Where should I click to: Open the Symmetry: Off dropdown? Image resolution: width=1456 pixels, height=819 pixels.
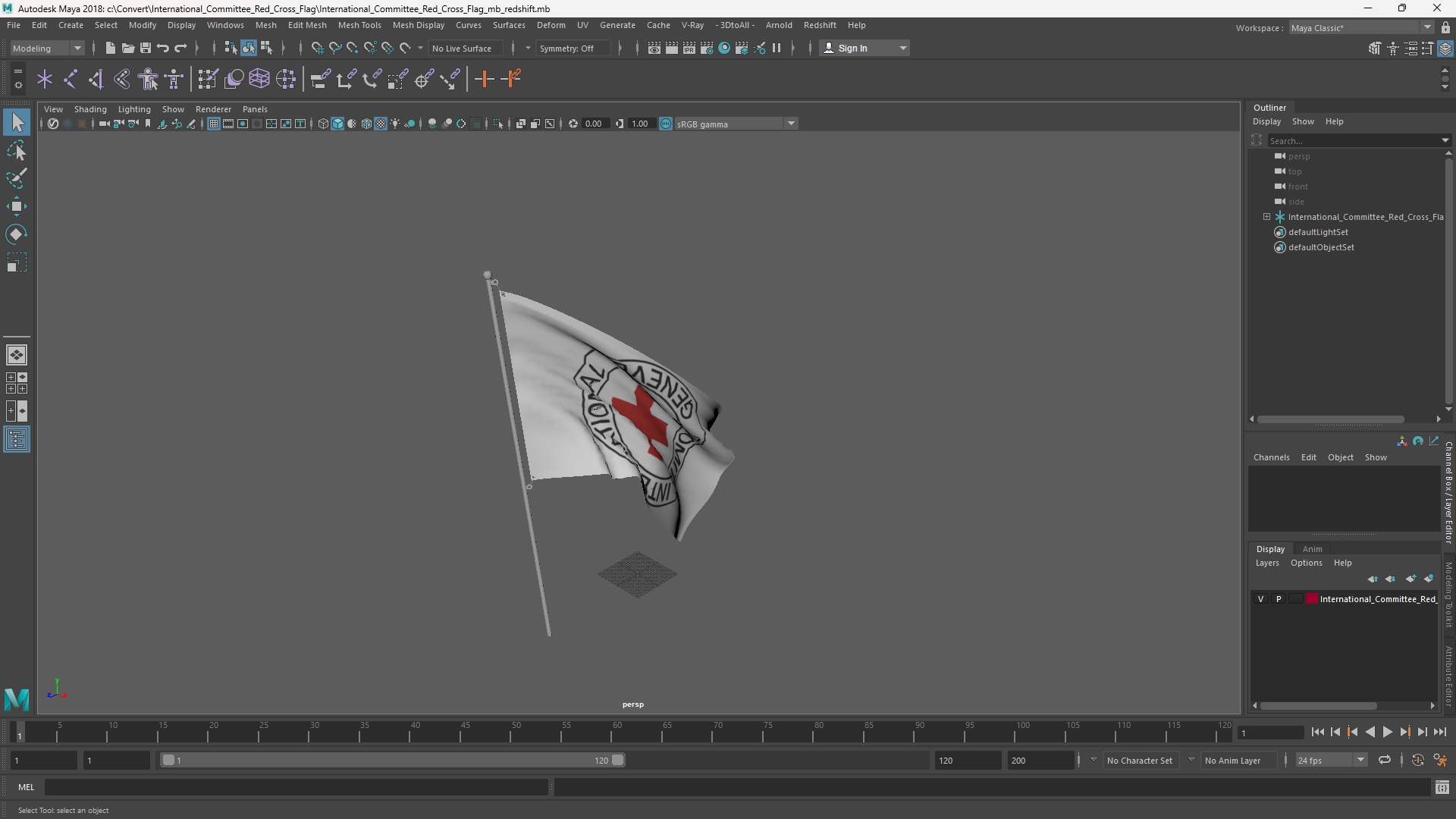tap(574, 49)
